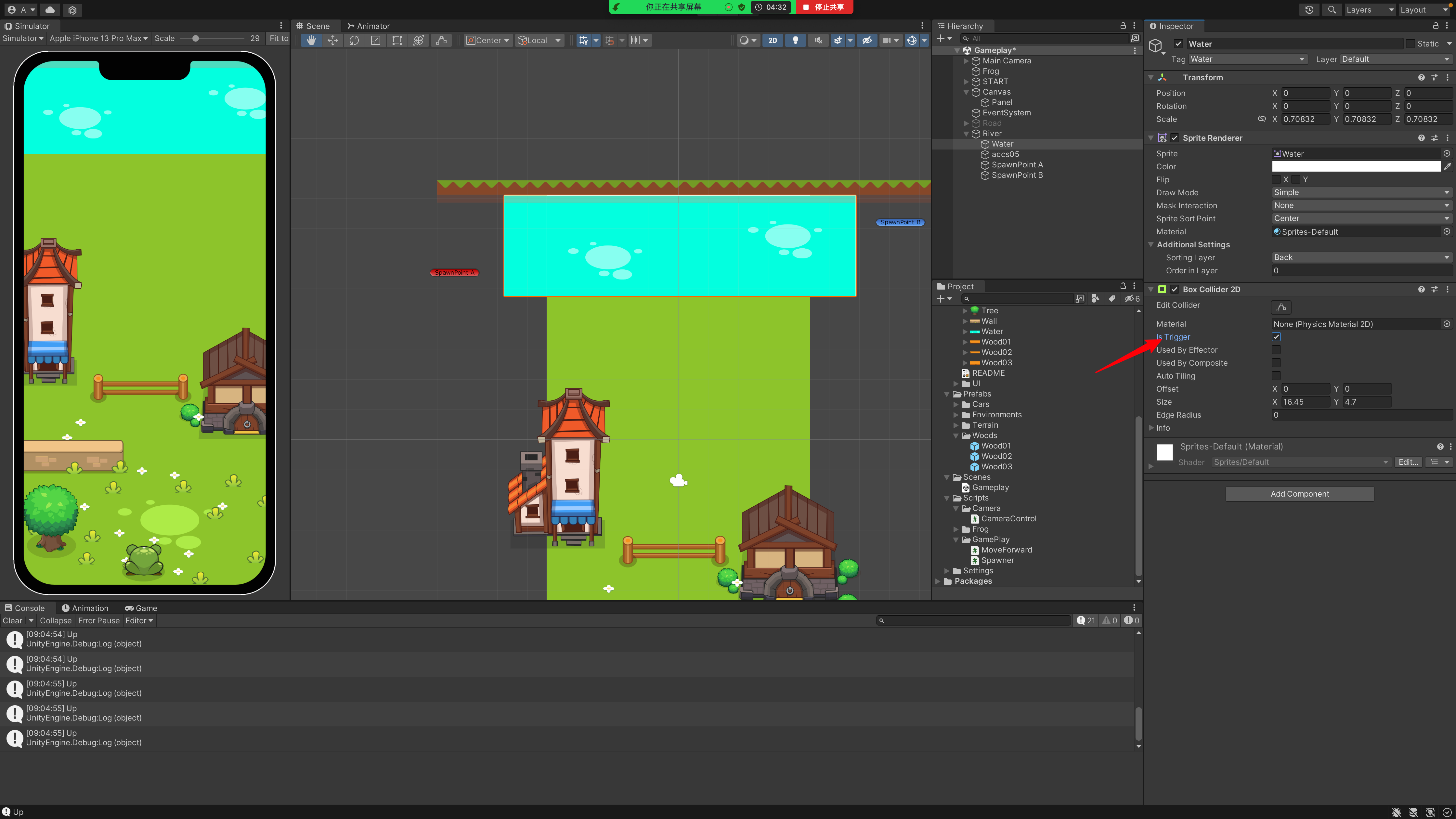This screenshot has height=819, width=1456.
Task: Toggle Water object active checkbox
Action: [1178, 44]
